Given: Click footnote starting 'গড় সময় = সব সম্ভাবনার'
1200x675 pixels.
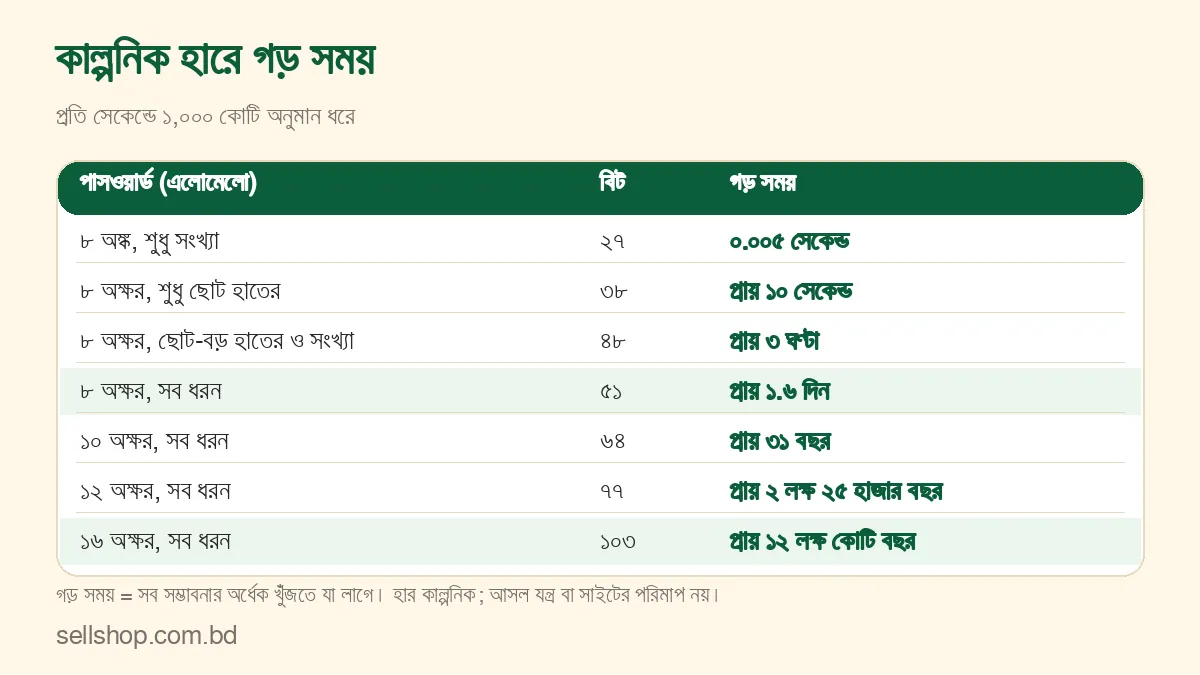Looking at the screenshot, I should click(388, 595).
